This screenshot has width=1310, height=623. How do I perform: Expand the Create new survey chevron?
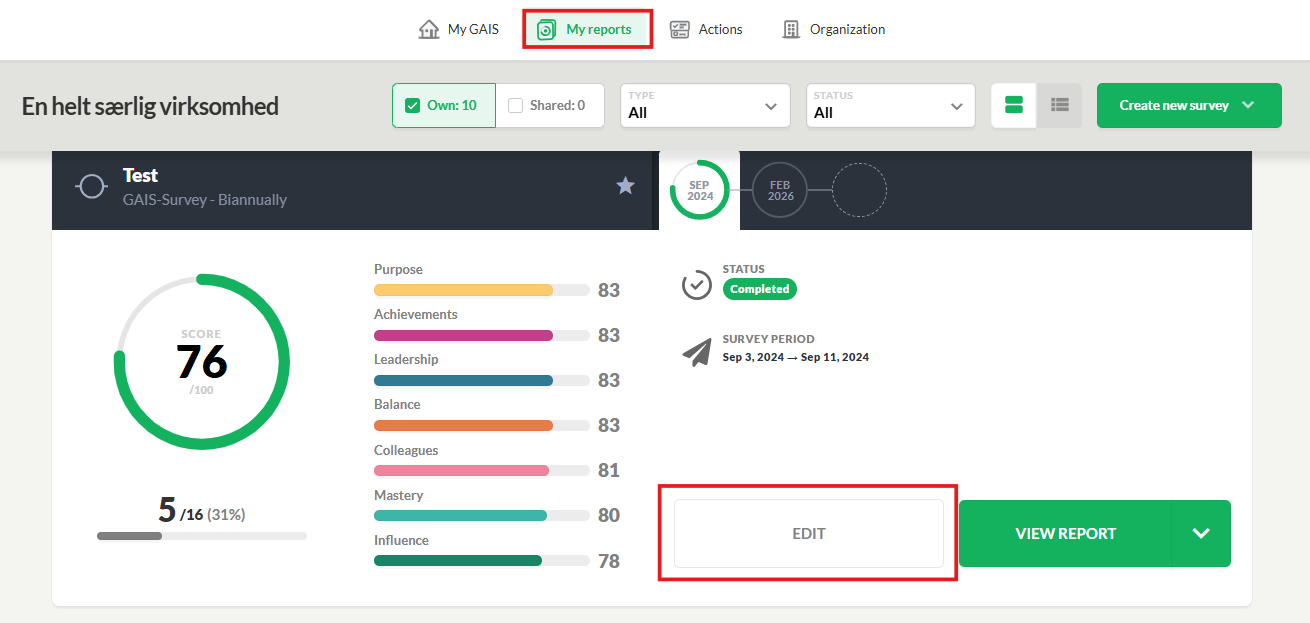1248,105
